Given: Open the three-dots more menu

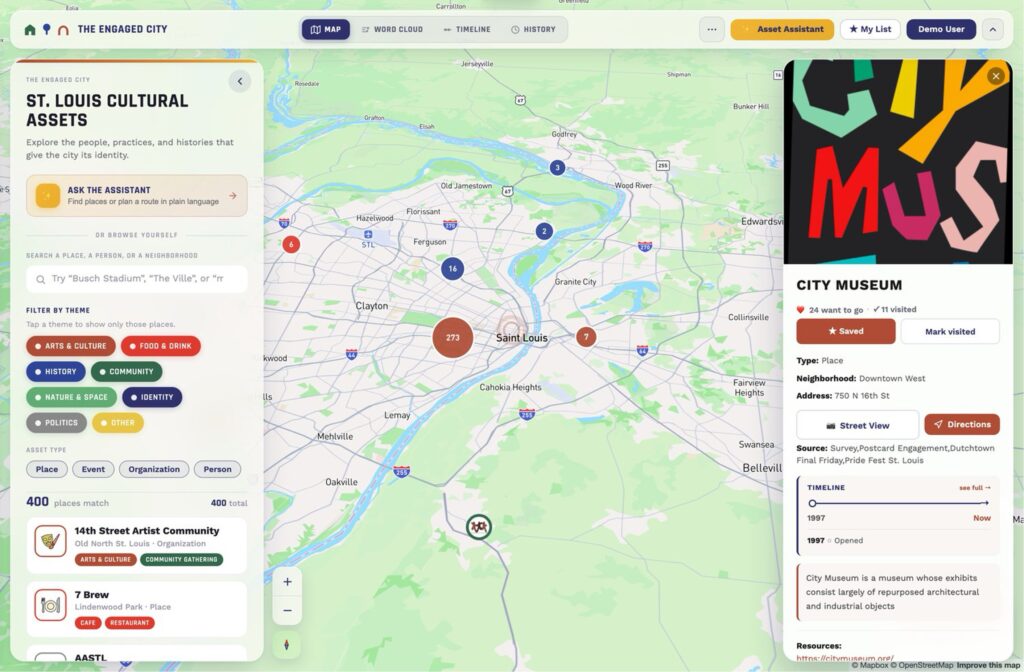Looking at the screenshot, I should 711,29.
